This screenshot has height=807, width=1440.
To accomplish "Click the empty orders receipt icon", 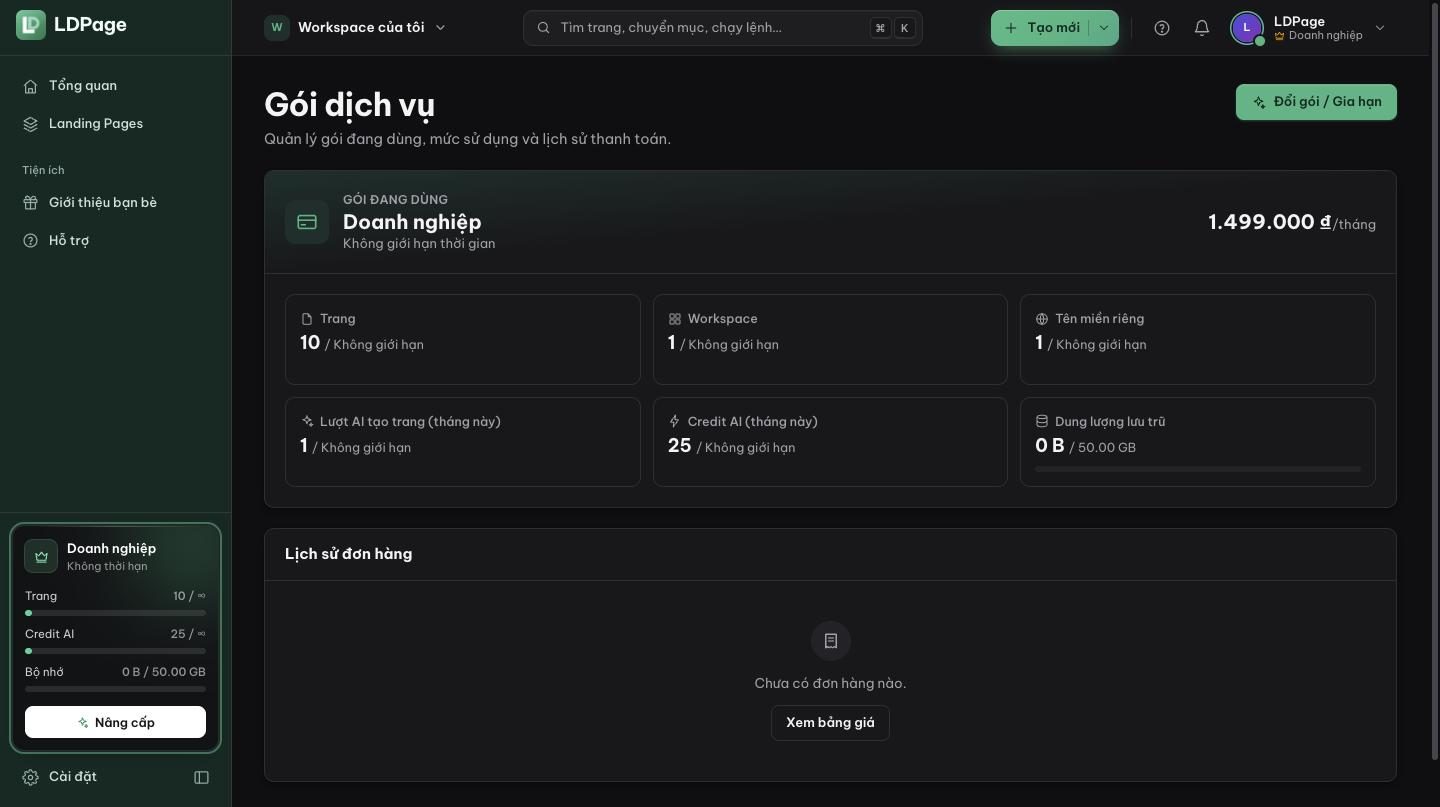I will click(831, 641).
